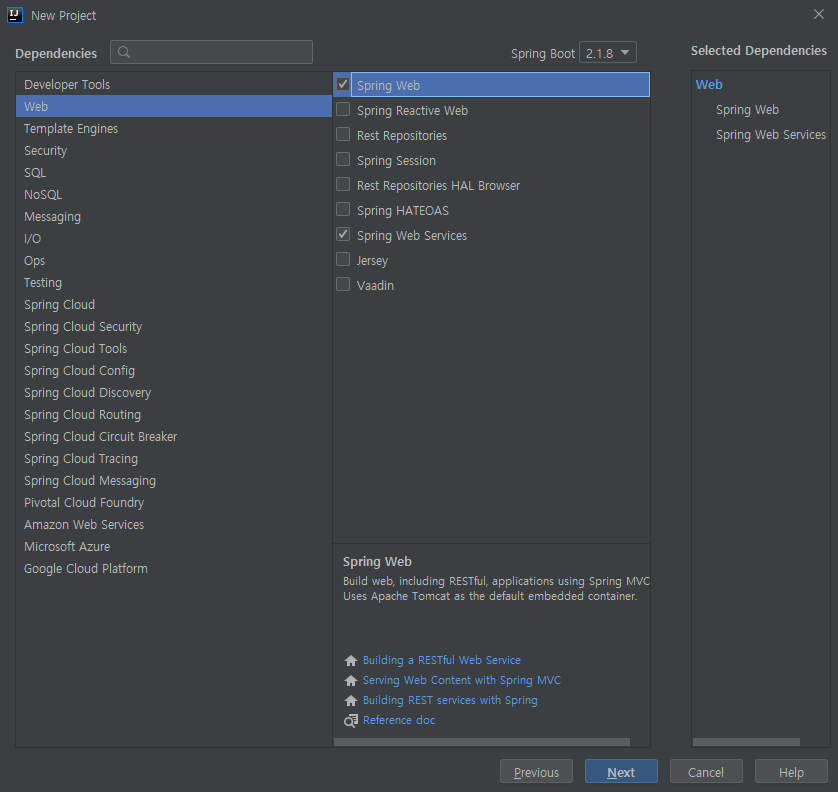Select Spring Cloud Circuit Breaker category

(174, 437)
